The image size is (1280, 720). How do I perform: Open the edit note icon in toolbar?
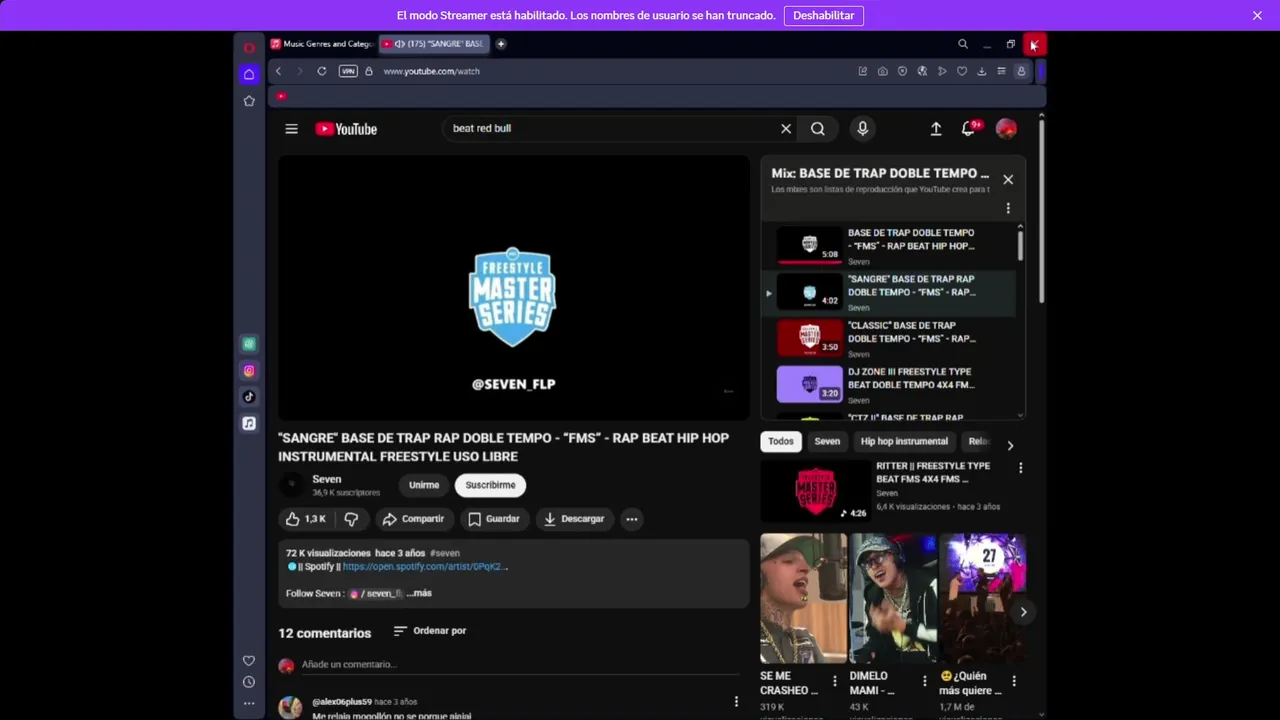tap(863, 71)
